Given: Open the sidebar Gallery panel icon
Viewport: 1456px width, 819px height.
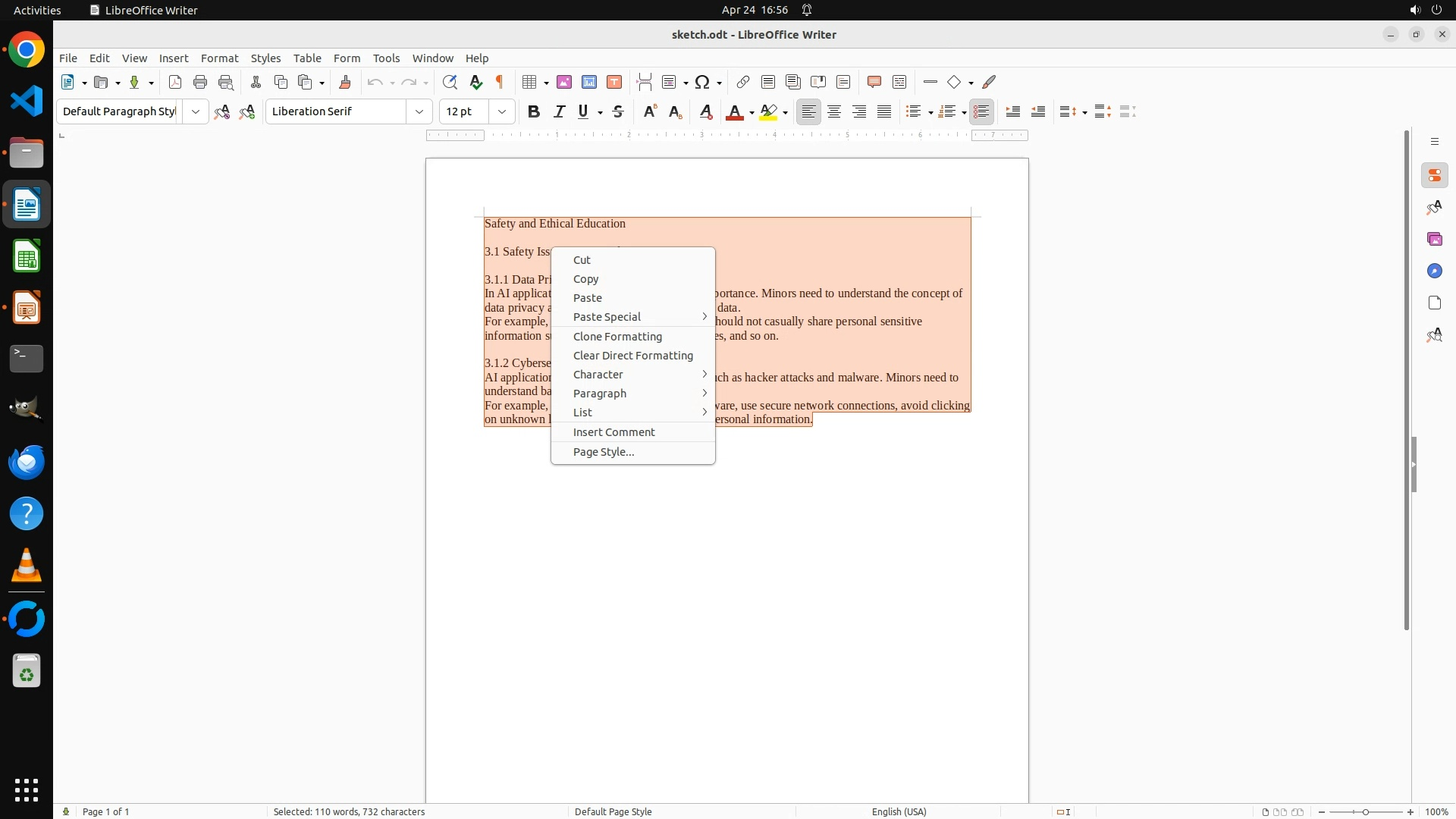Looking at the screenshot, I should 1434,240.
